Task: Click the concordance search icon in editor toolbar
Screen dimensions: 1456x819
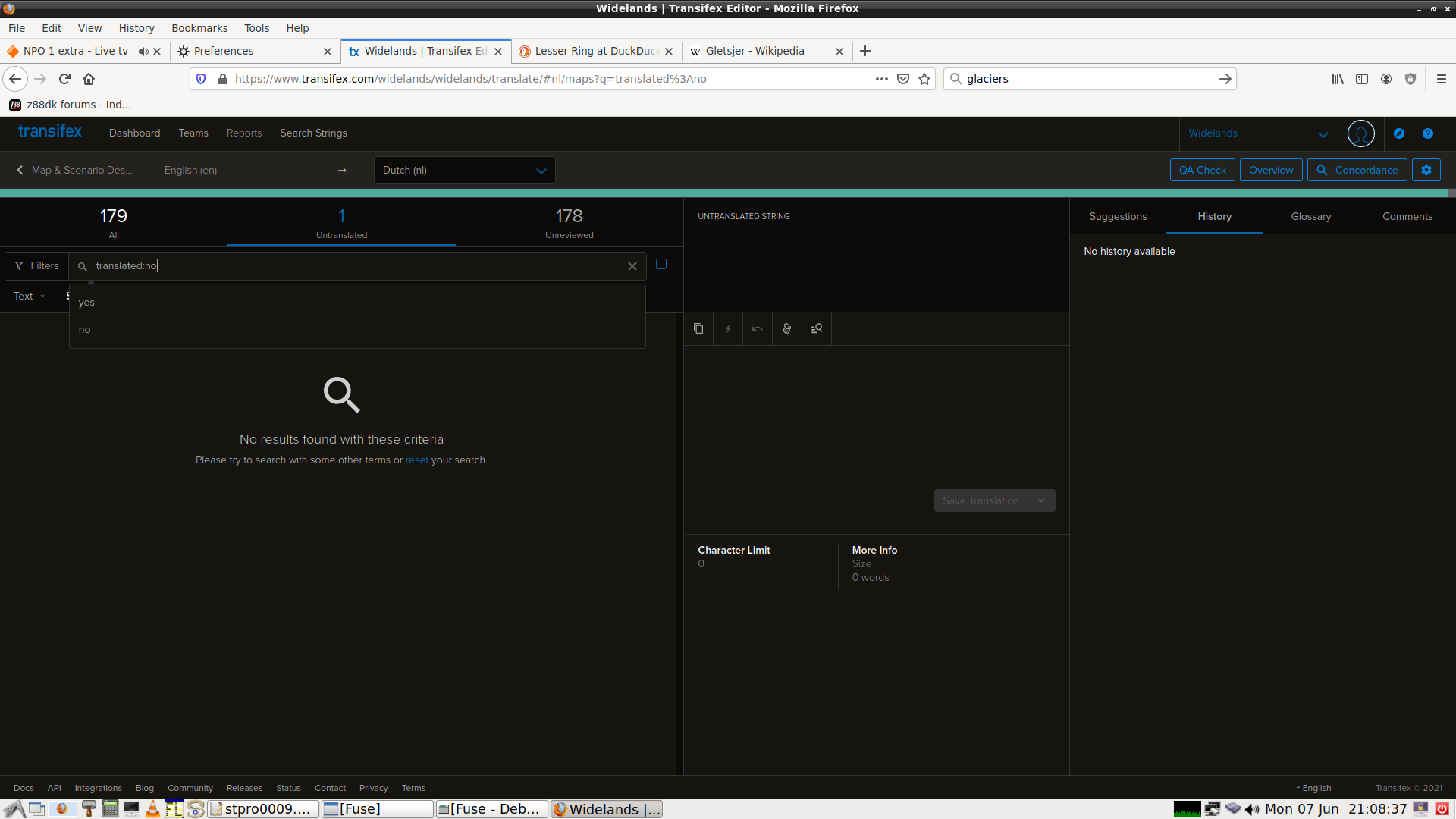Action: 817,329
